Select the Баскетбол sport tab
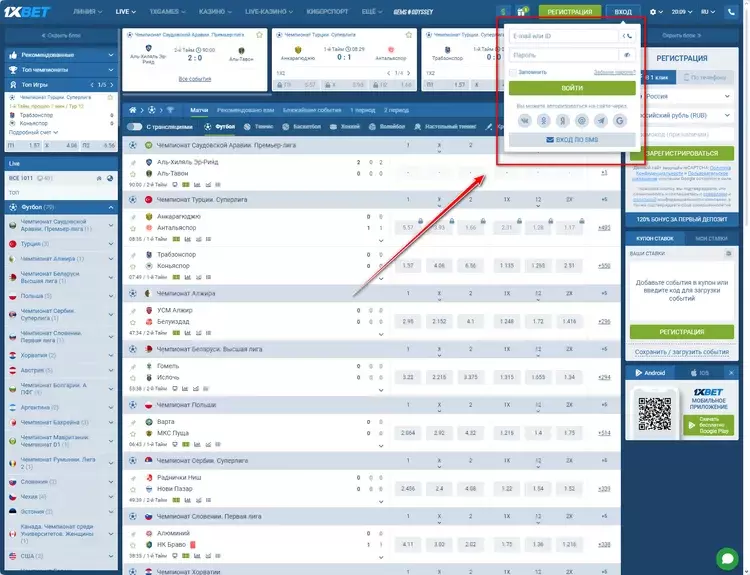The width and height of the screenshot is (750, 575). click(301, 127)
